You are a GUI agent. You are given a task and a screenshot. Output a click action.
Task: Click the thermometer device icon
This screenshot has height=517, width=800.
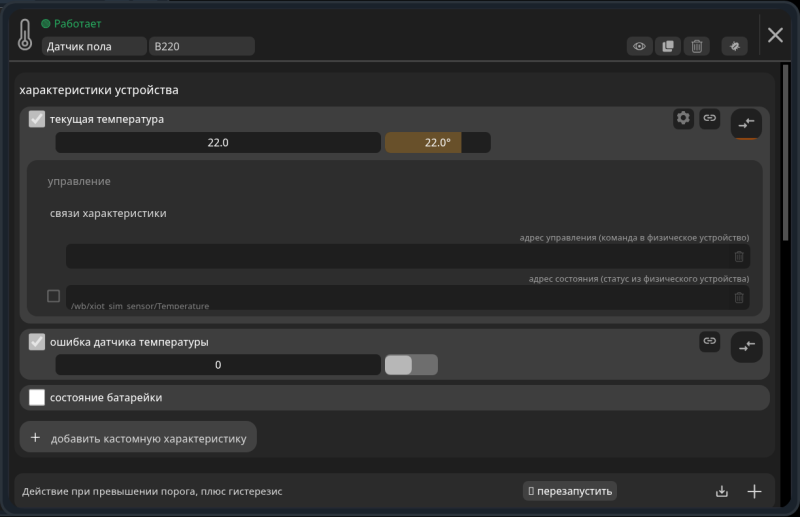pos(24,35)
